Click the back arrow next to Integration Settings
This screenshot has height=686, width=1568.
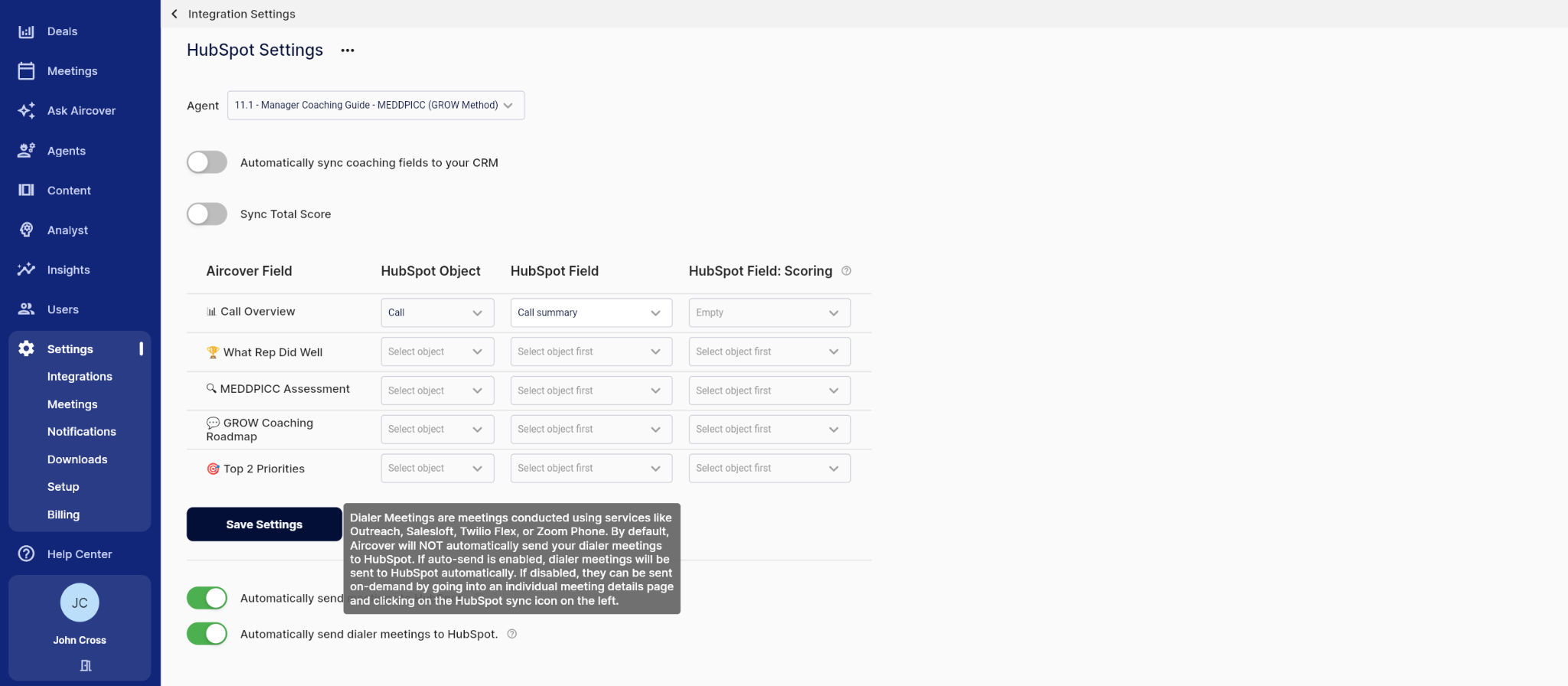click(x=175, y=14)
